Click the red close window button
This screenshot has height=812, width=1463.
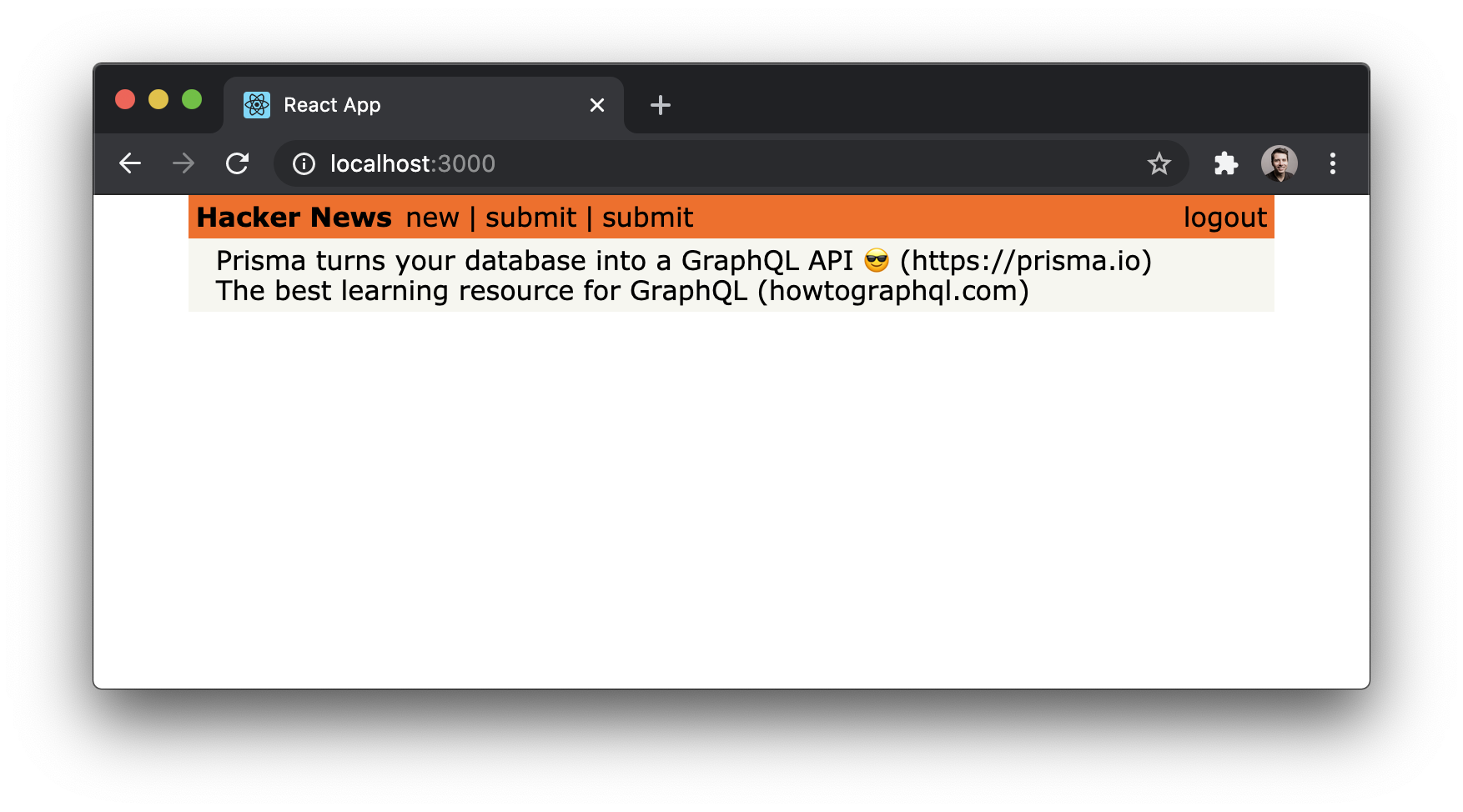[125, 99]
